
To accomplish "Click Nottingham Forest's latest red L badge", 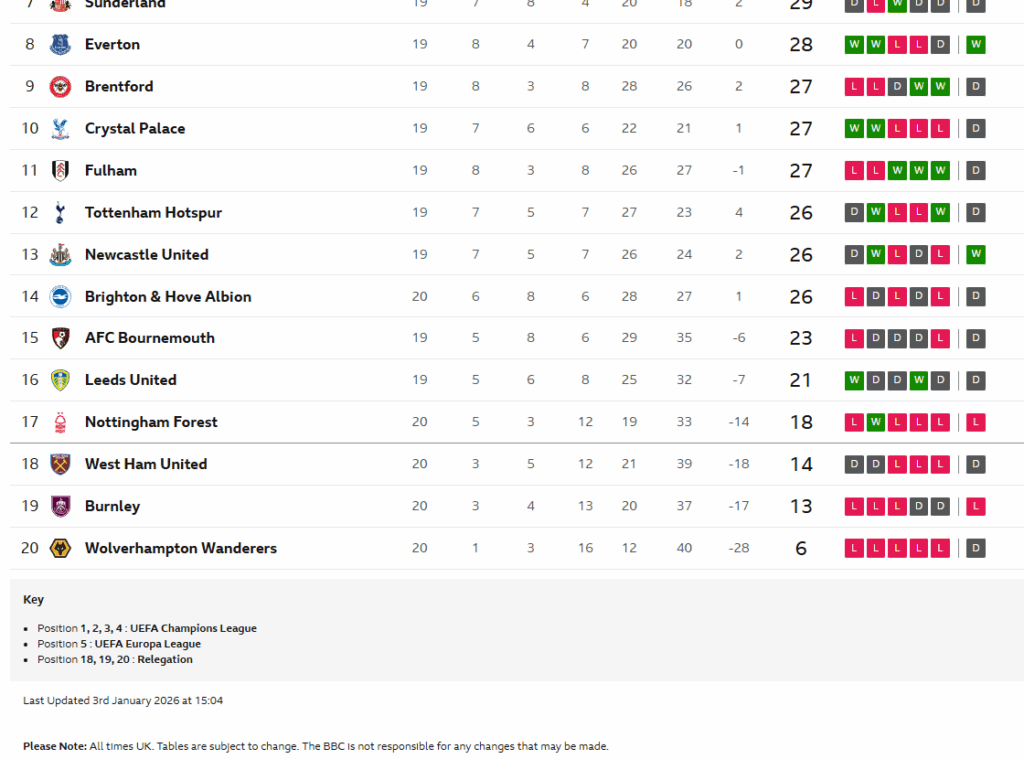I will pos(976,422).
